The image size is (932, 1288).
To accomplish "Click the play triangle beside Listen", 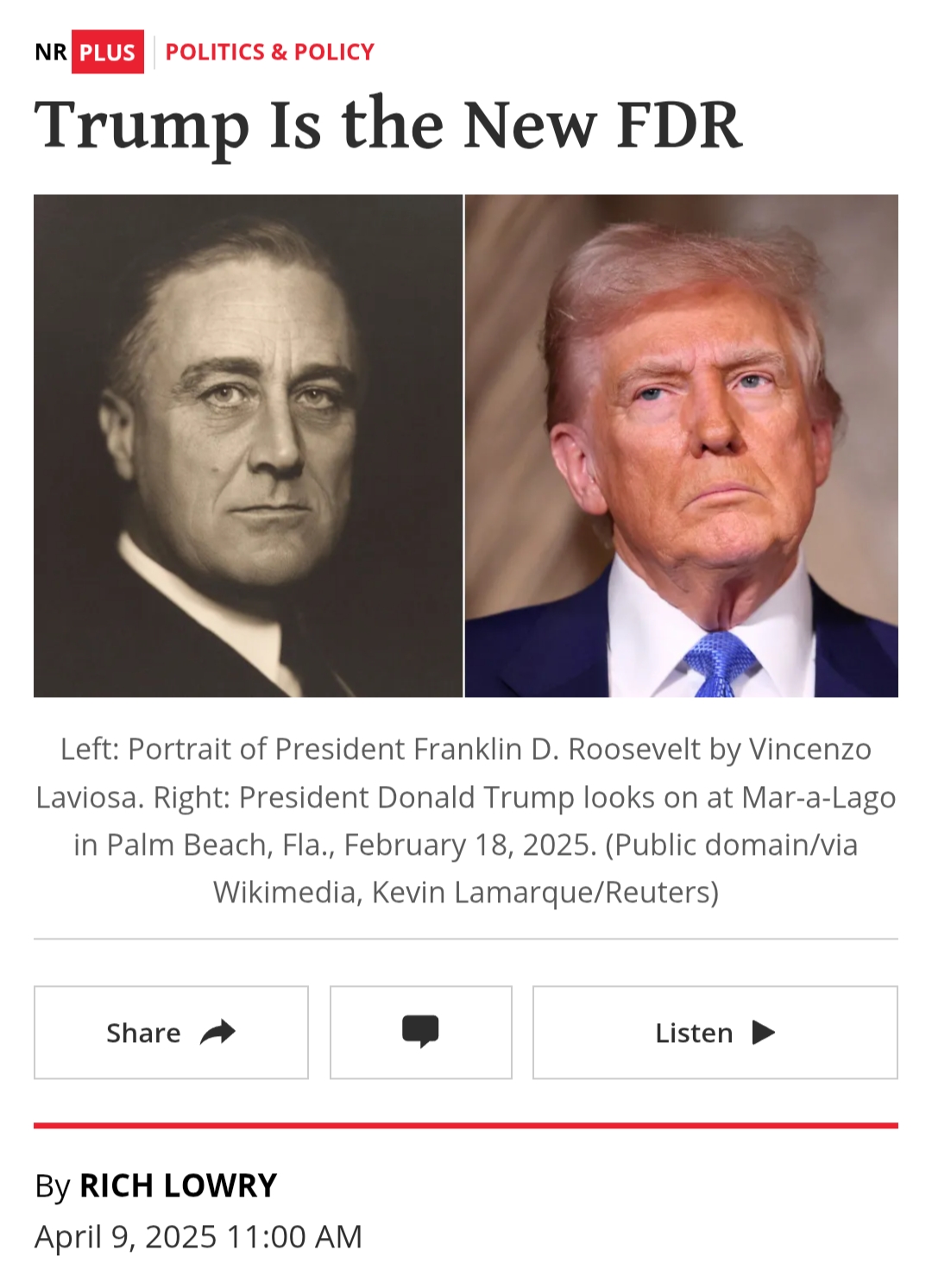I will [764, 1032].
